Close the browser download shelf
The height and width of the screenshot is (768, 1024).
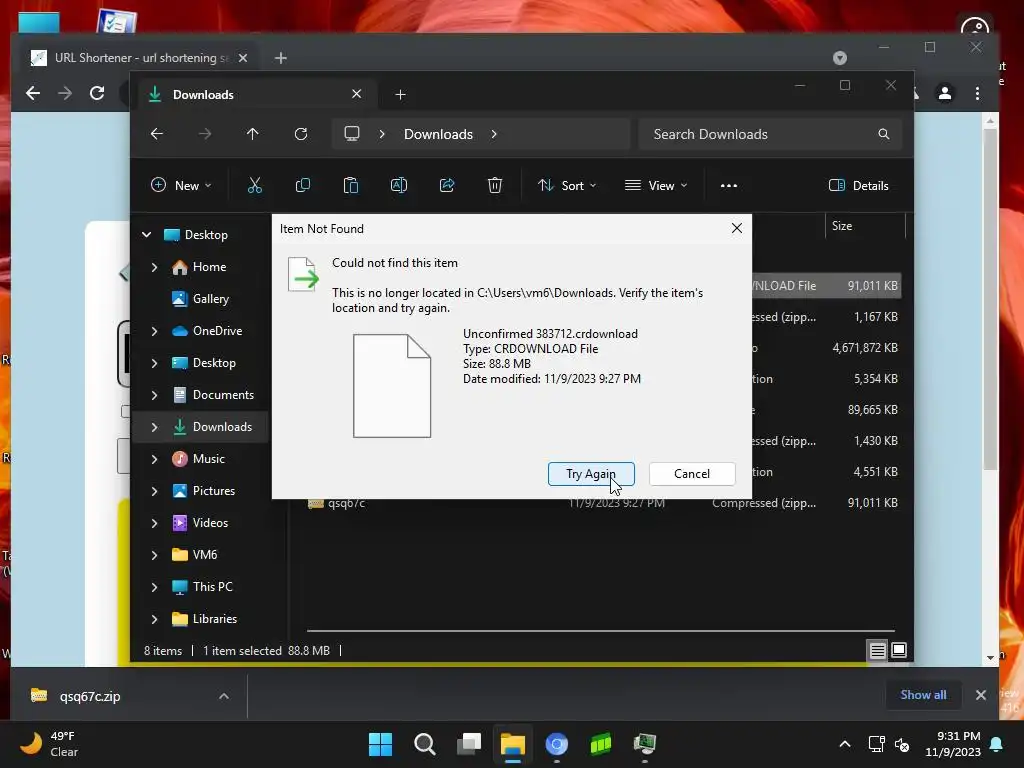(980, 695)
